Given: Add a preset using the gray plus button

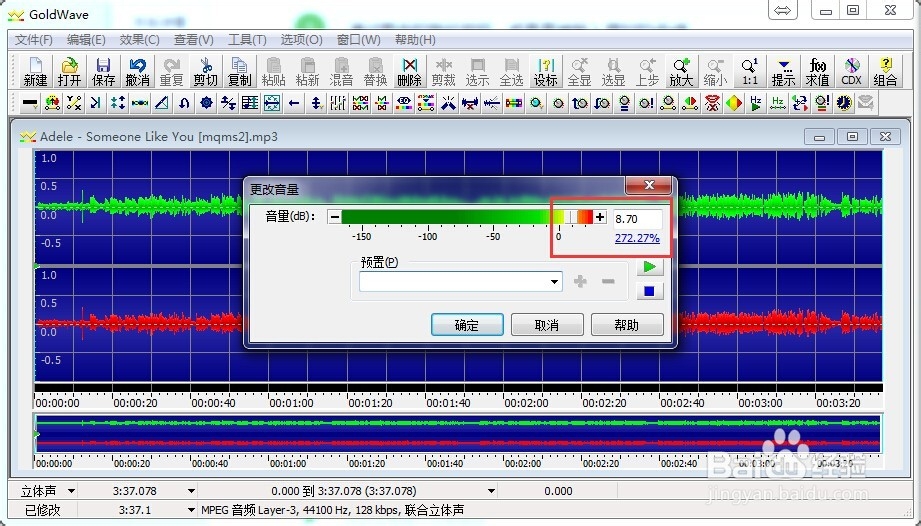Looking at the screenshot, I should (x=580, y=281).
